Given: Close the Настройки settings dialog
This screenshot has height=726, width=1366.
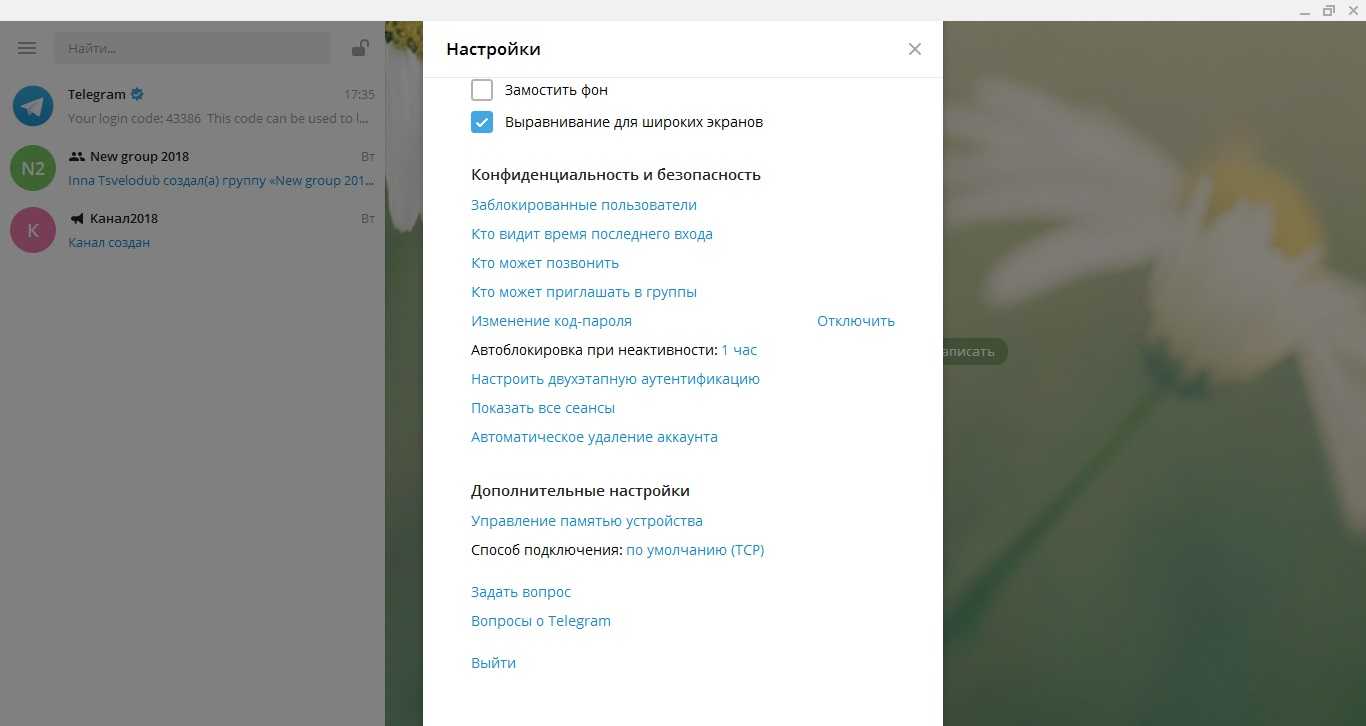Looking at the screenshot, I should point(914,49).
